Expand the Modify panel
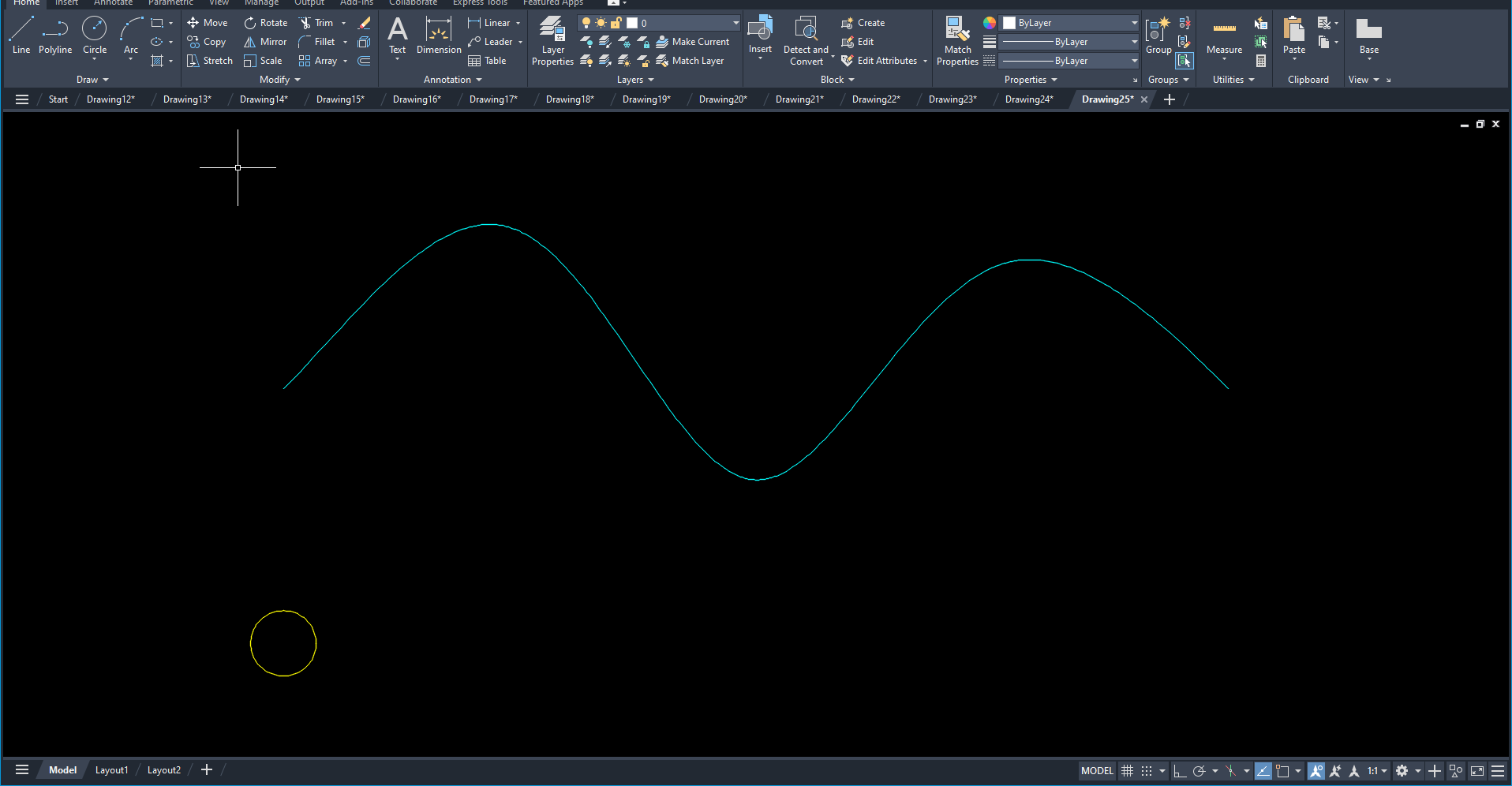This screenshot has height=786, width=1512. [x=280, y=80]
